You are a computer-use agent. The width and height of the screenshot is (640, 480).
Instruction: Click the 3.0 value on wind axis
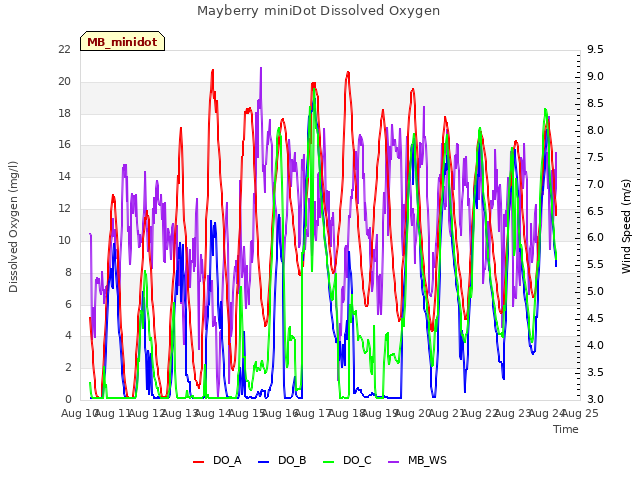point(595,399)
